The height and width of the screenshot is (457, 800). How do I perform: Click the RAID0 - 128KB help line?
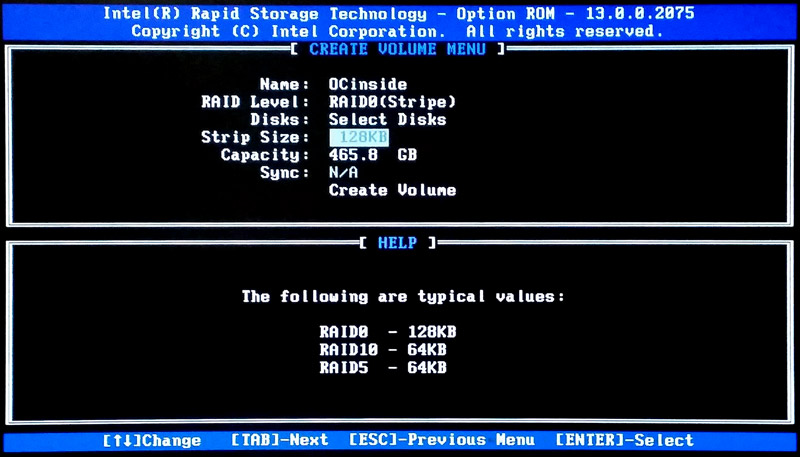click(x=388, y=332)
